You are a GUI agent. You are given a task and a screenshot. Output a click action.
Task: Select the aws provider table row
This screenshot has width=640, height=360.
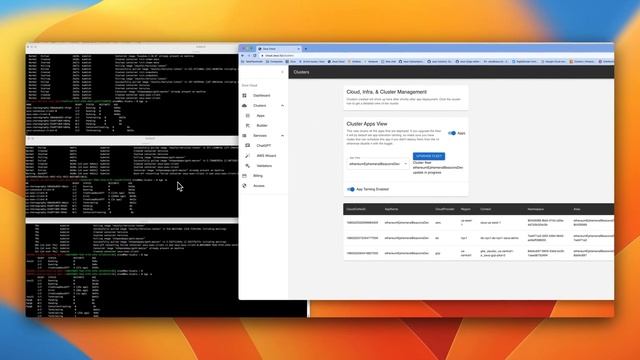click(478, 223)
